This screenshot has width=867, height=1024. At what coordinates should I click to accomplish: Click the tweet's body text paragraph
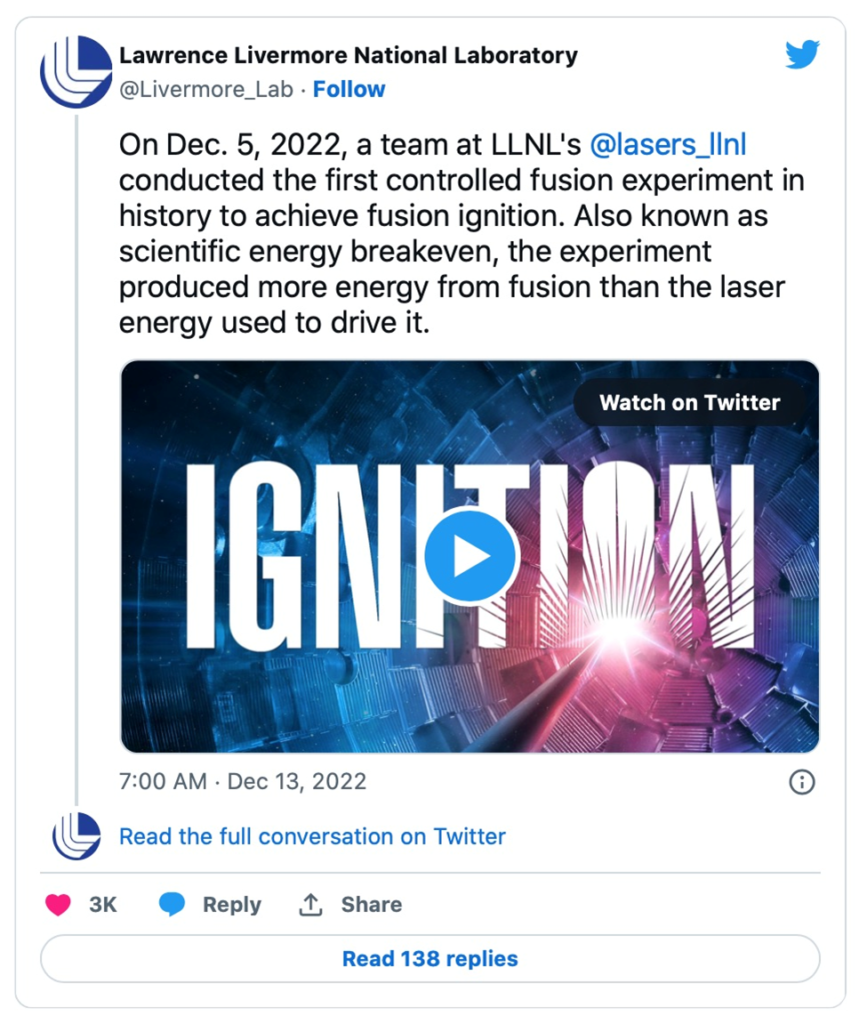tap(460, 235)
